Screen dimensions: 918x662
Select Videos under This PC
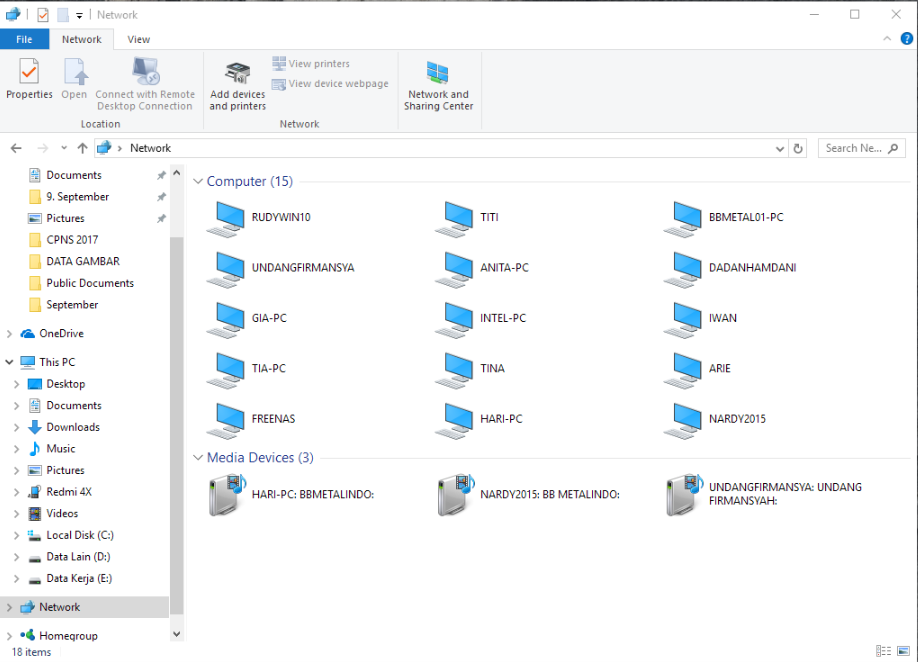point(62,513)
